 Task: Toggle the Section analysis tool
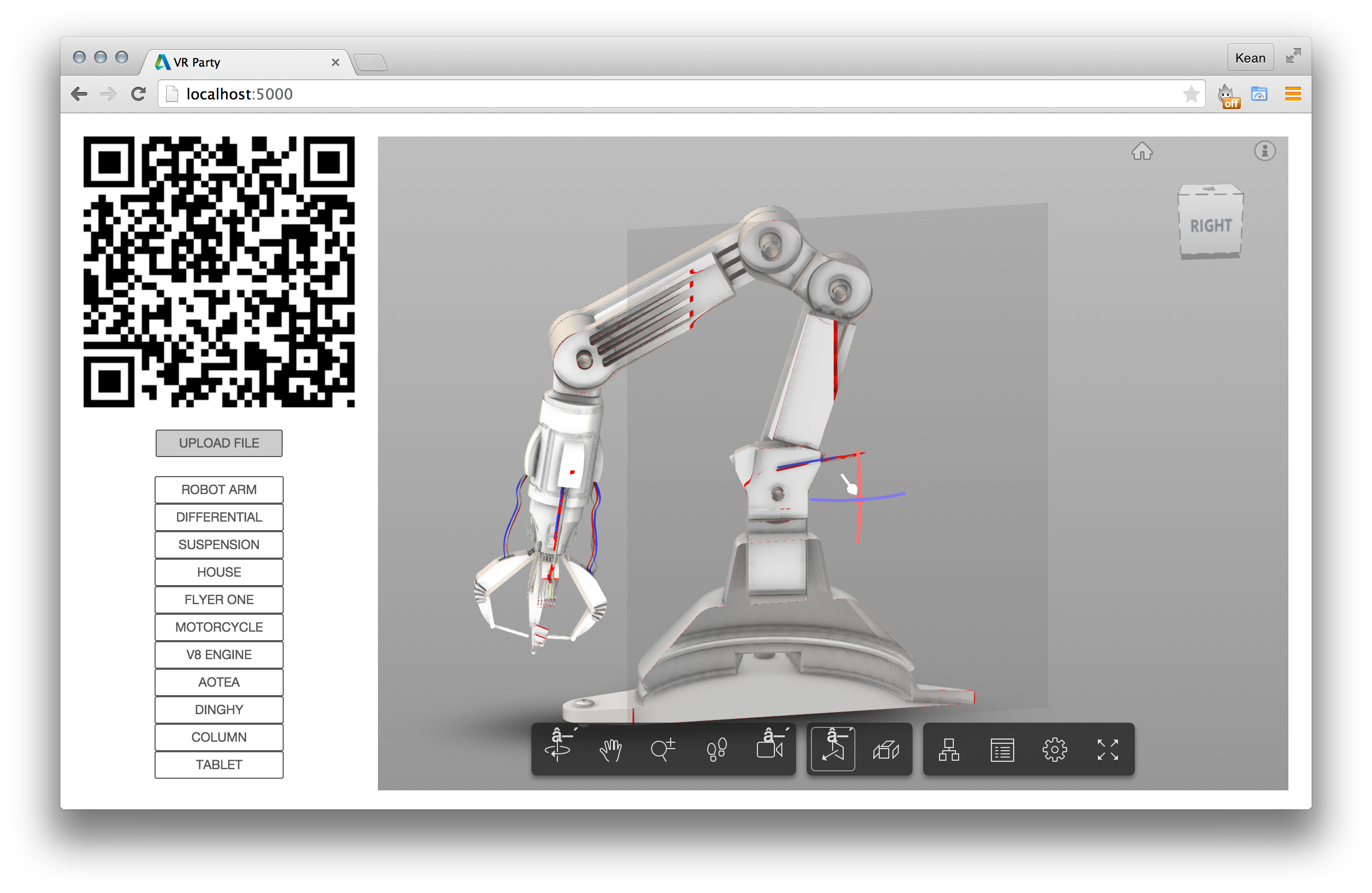tap(833, 749)
